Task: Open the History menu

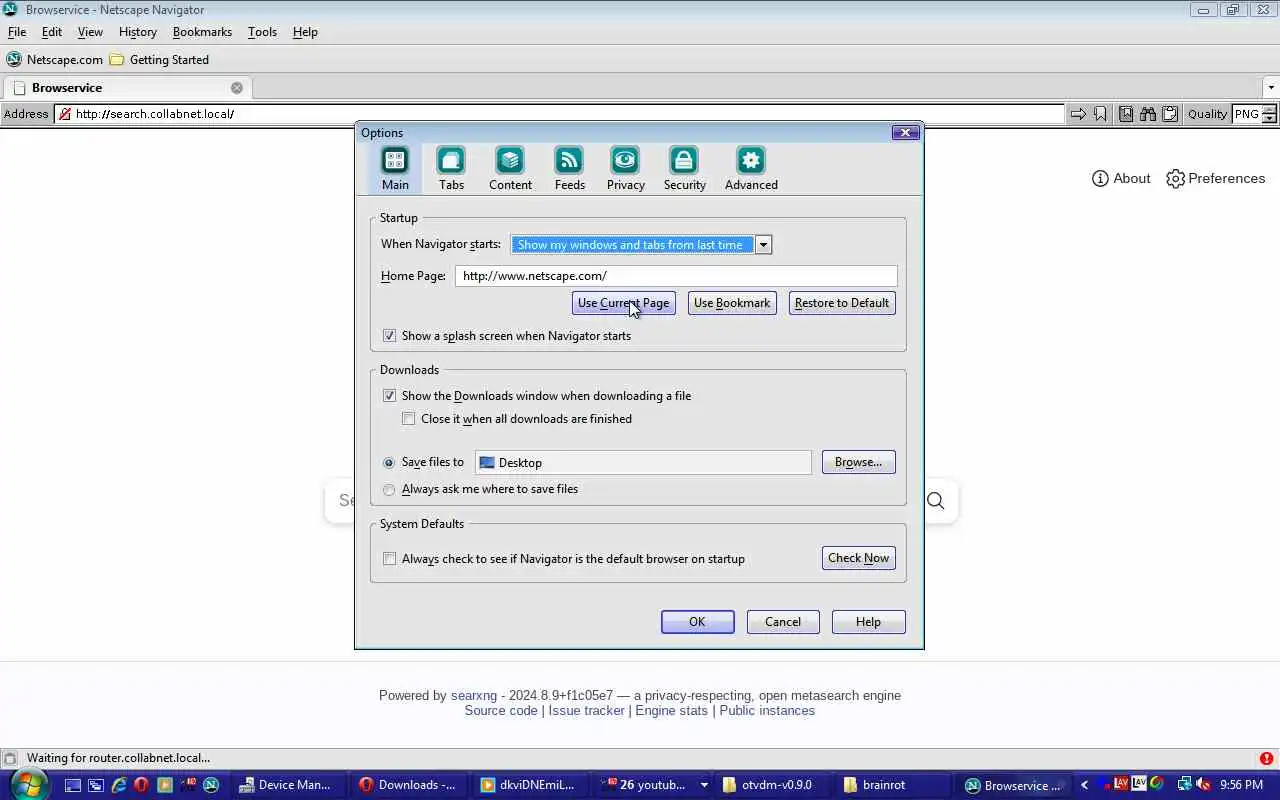Action: [137, 32]
